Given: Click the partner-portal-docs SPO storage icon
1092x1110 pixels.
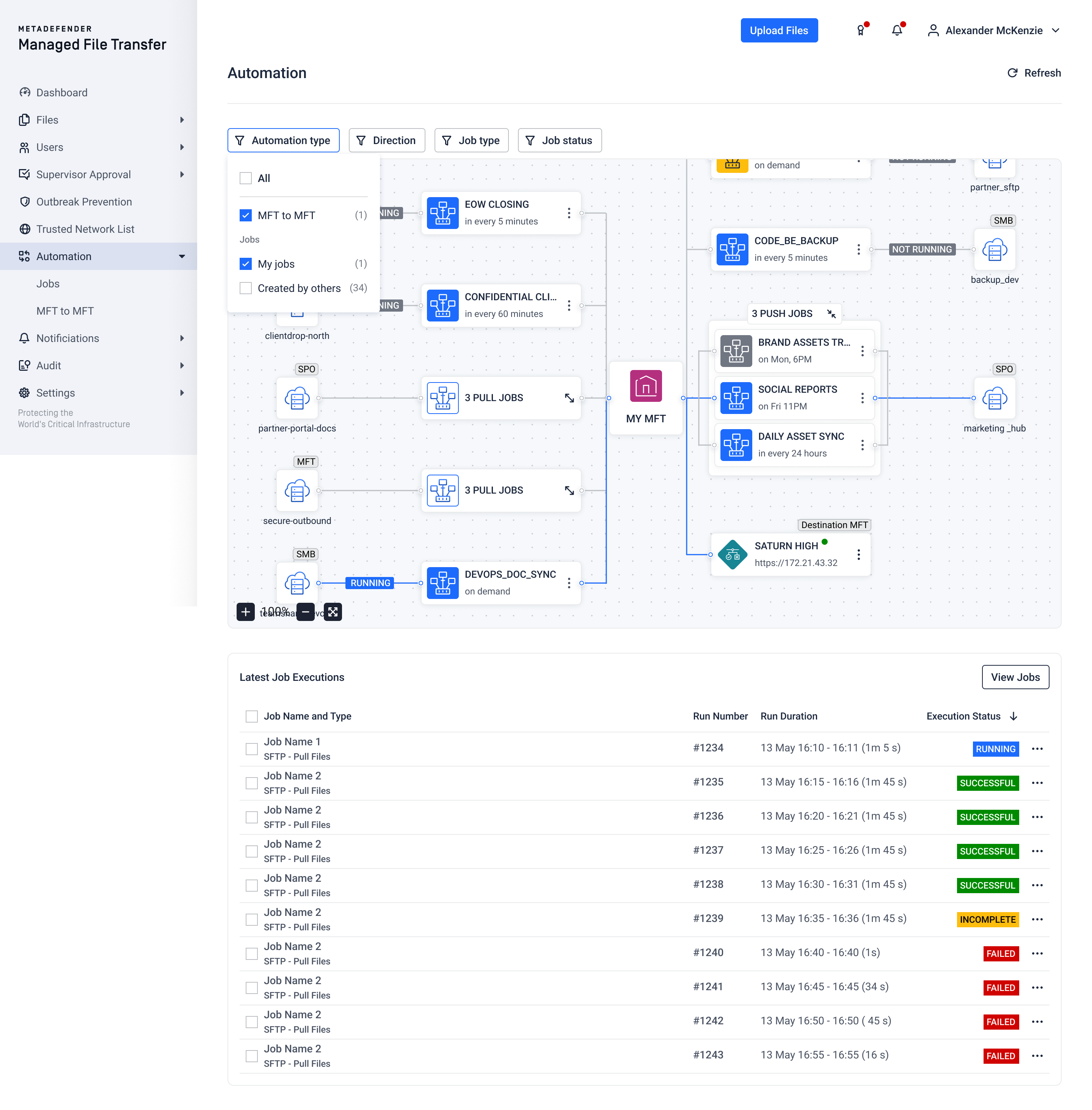Looking at the screenshot, I should [x=297, y=398].
